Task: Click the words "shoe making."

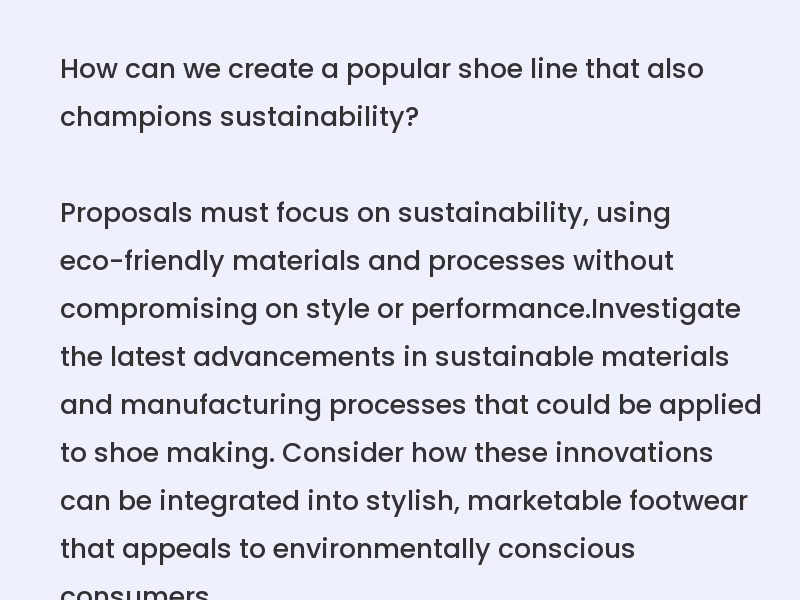Action: pyautogui.click(x=184, y=453)
